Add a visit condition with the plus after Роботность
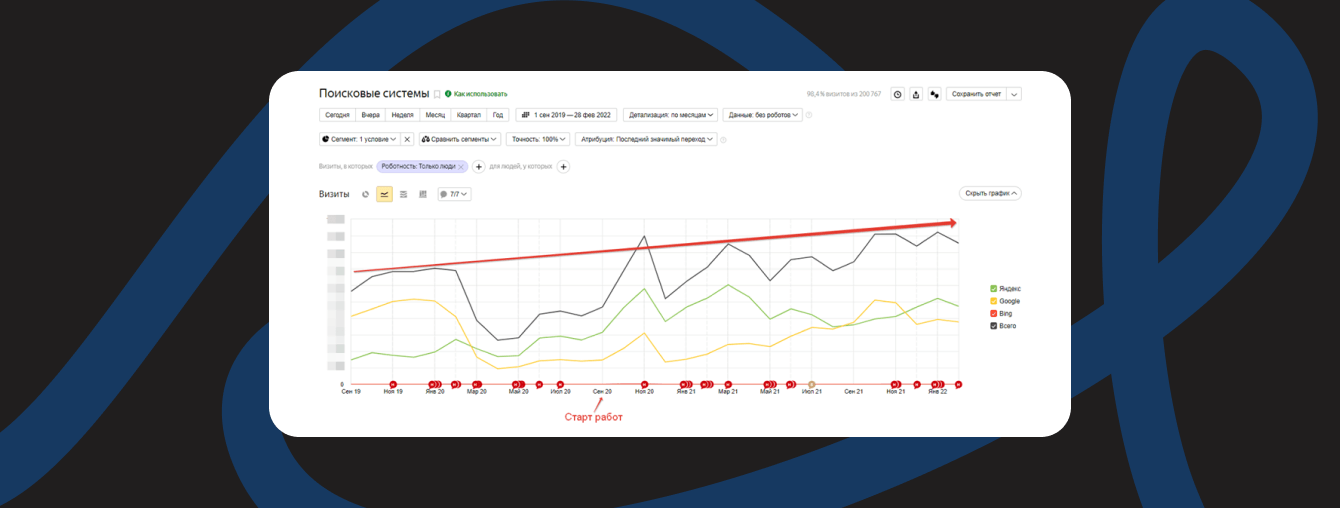Image resolution: width=1340 pixels, height=508 pixels. (478, 167)
